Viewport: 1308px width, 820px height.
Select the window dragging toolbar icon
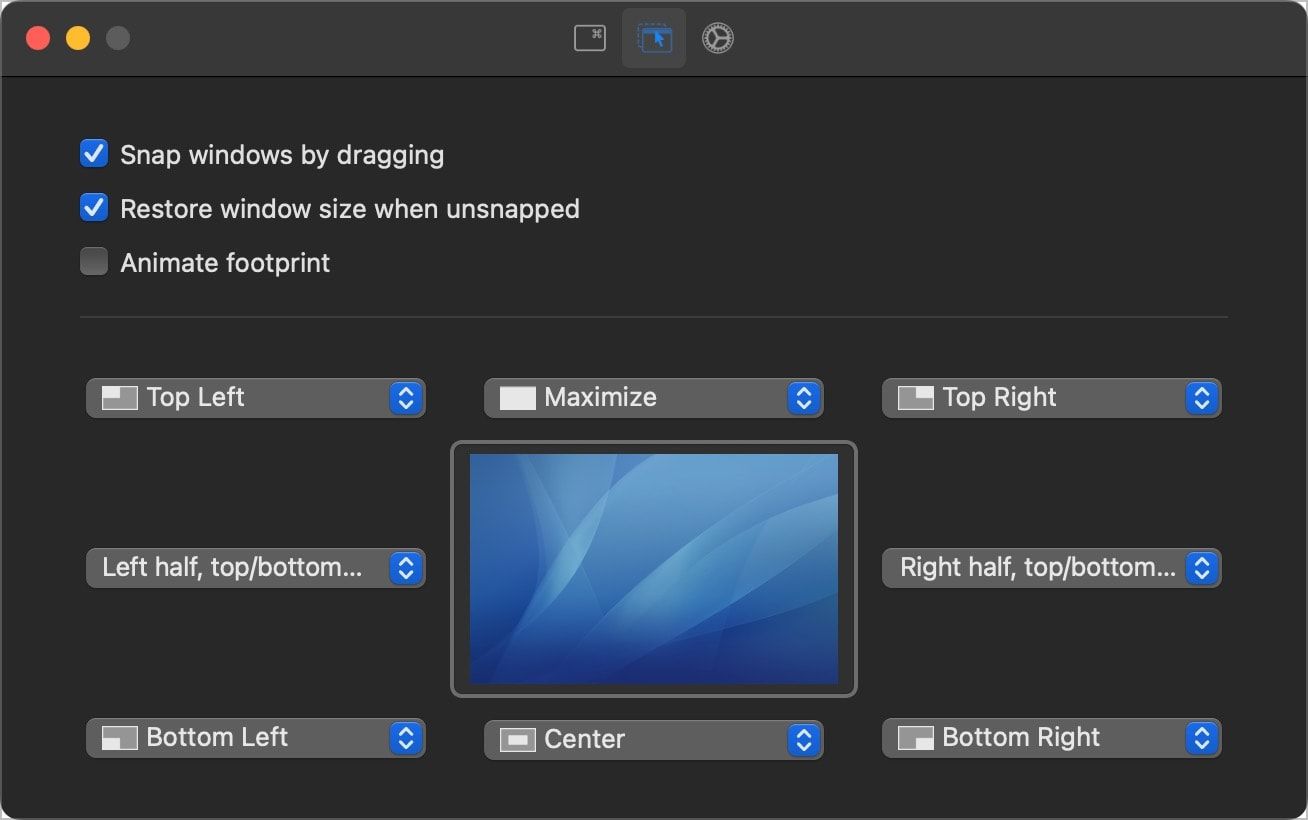coord(653,37)
